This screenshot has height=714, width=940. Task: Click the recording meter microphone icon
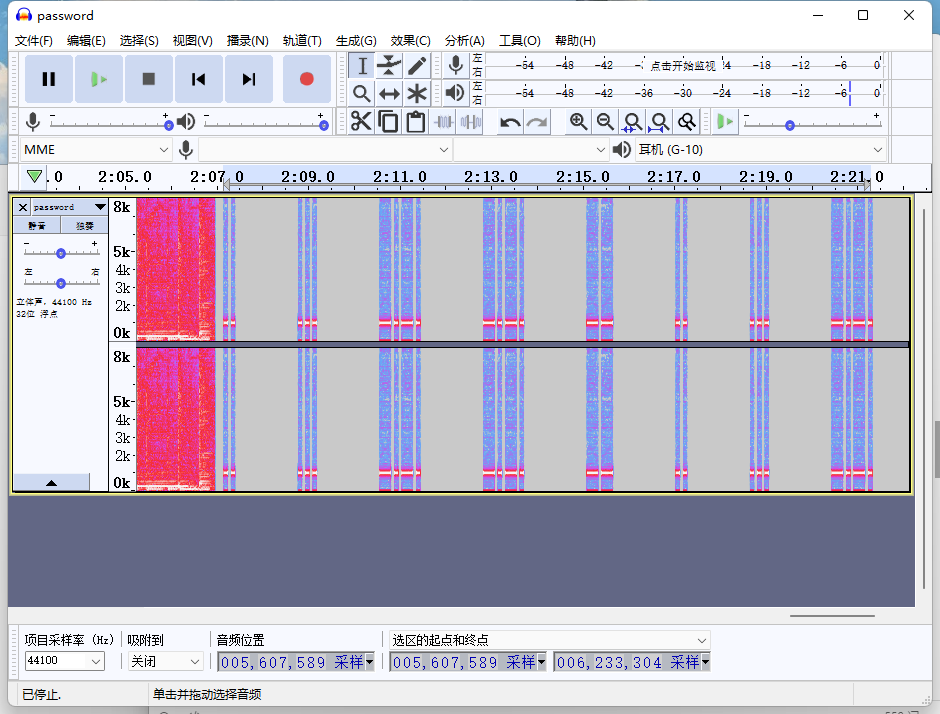click(x=456, y=65)
